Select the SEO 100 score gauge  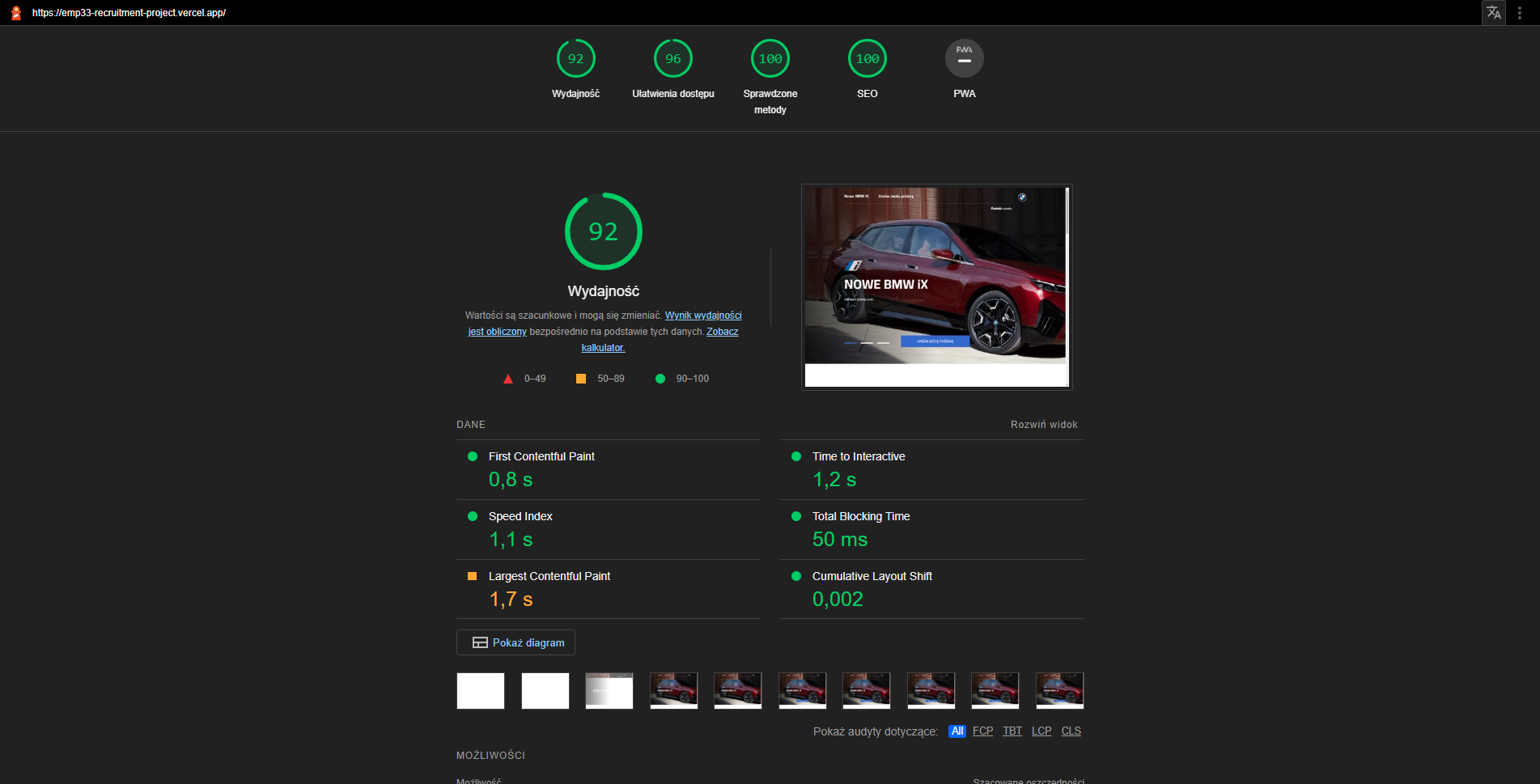[867, 57]
